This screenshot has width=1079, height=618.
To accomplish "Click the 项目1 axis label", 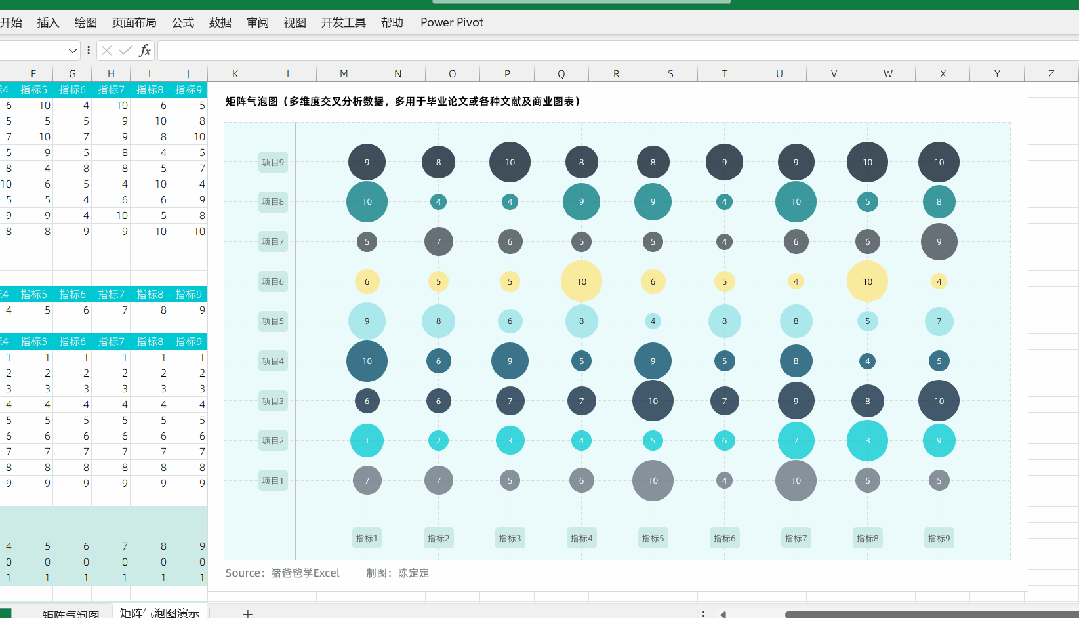I will pos(273,480).
